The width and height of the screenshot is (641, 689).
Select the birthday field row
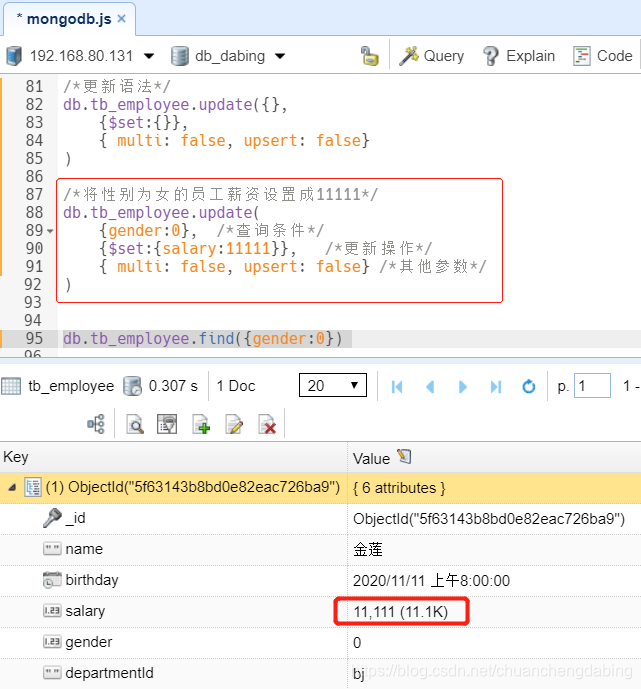click(320, 580)
